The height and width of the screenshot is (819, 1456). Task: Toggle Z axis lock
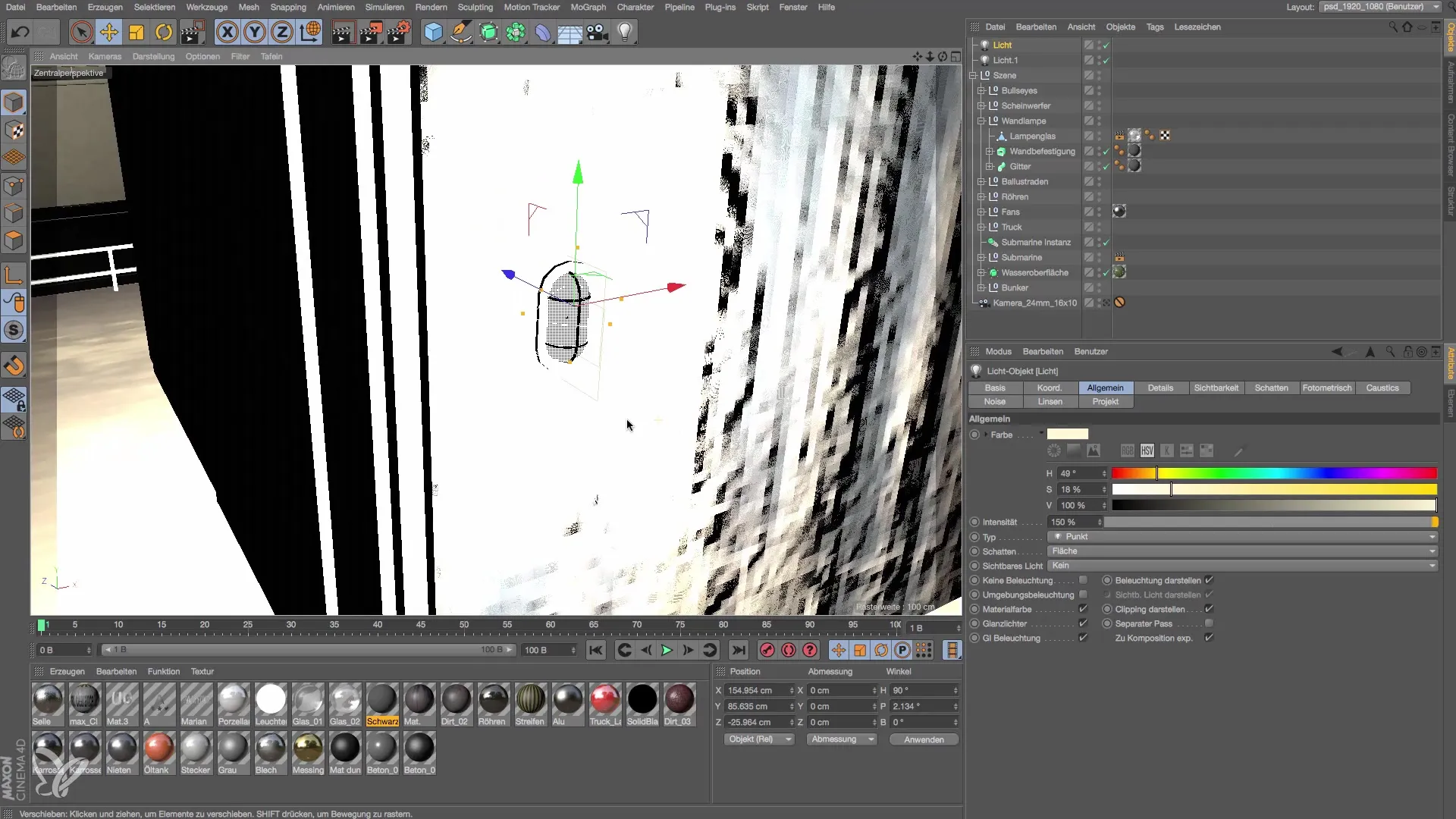[282, 32]
